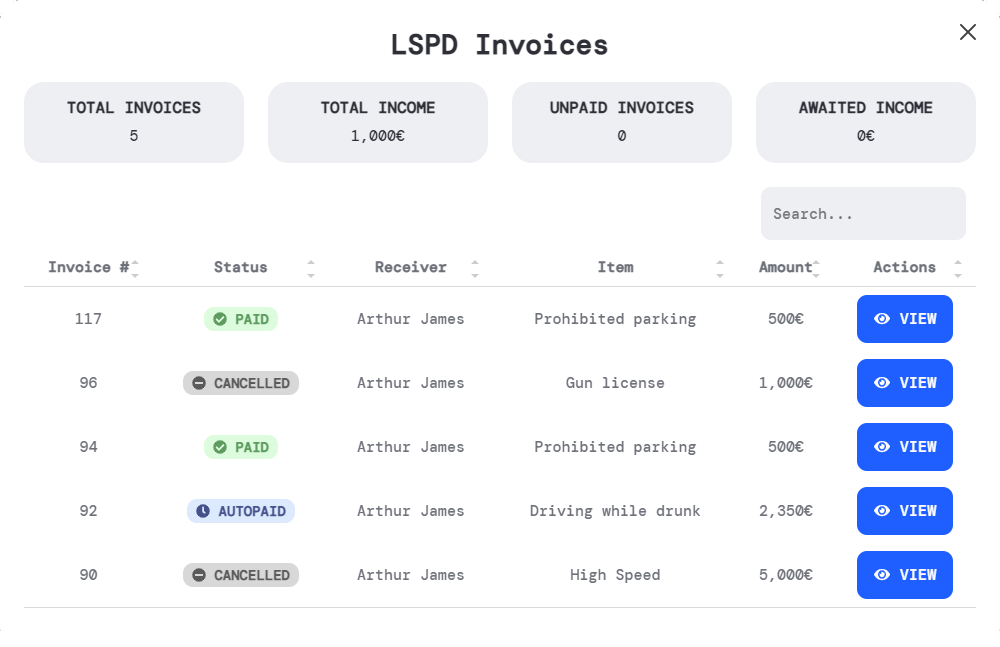View the Gun license invoice 96

(904, 383)
